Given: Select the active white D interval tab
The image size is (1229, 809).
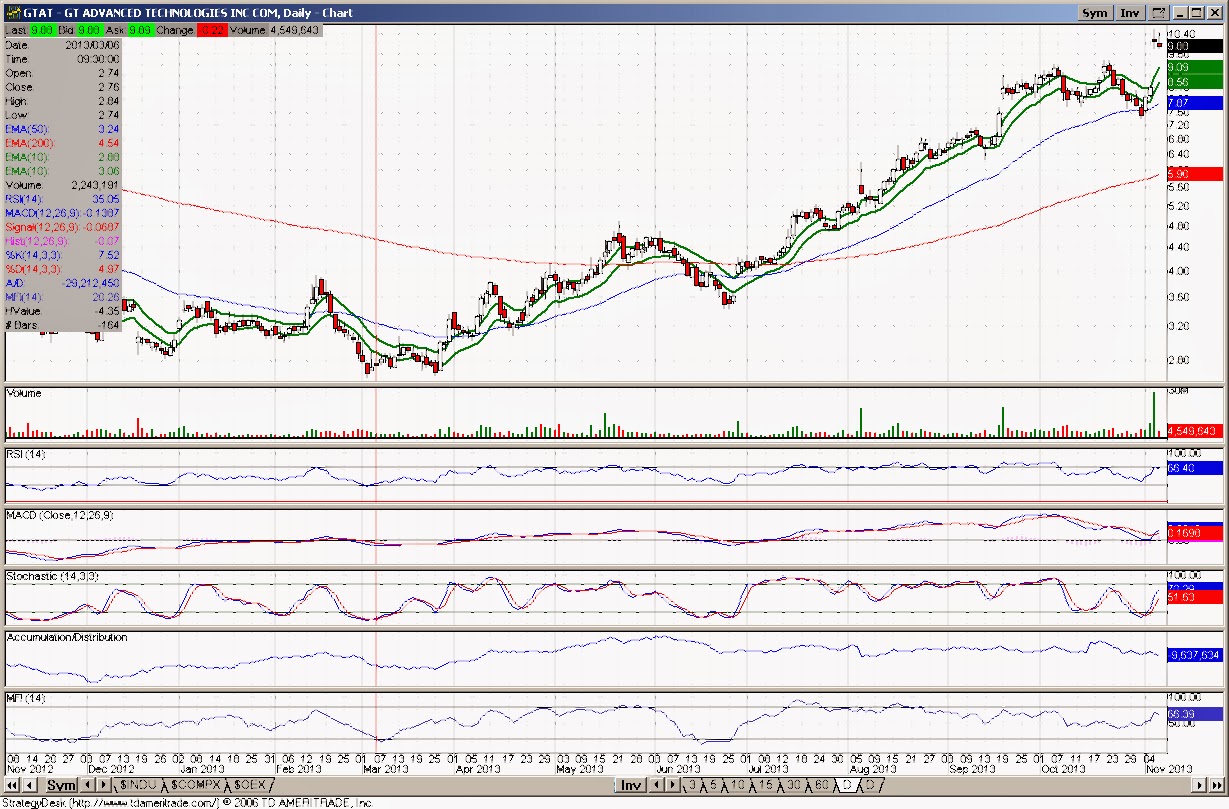Looking at the screenshot, I should (847, 785).
